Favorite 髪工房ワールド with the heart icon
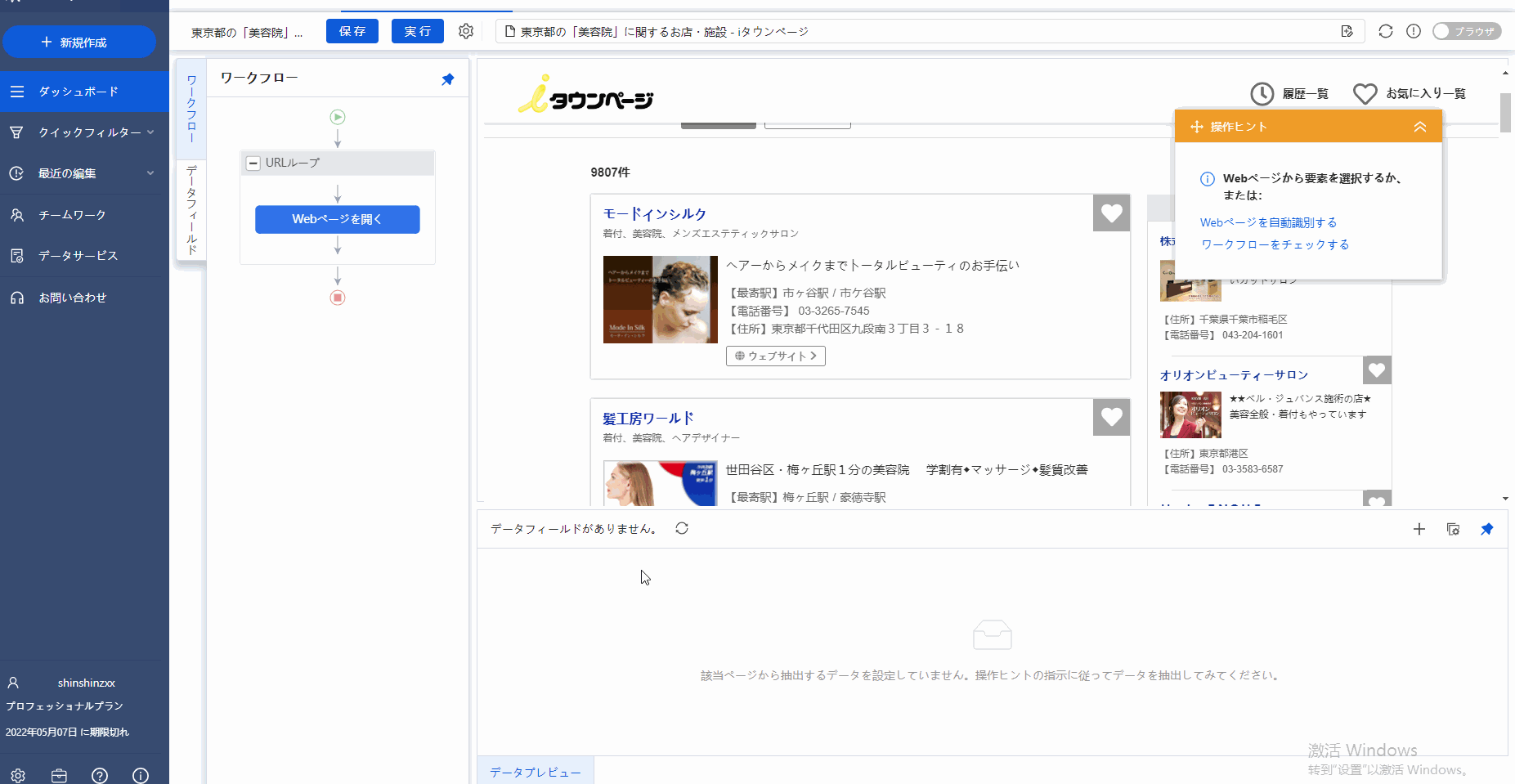1515x784 pixels. tap(1112, 418)
